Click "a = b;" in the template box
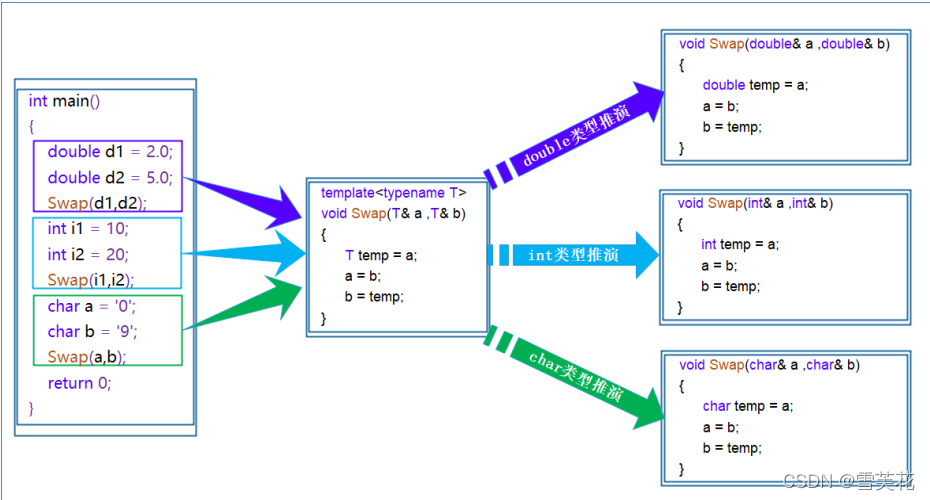The height and width of the screenshot is (500, 930). tap(362, 276)
